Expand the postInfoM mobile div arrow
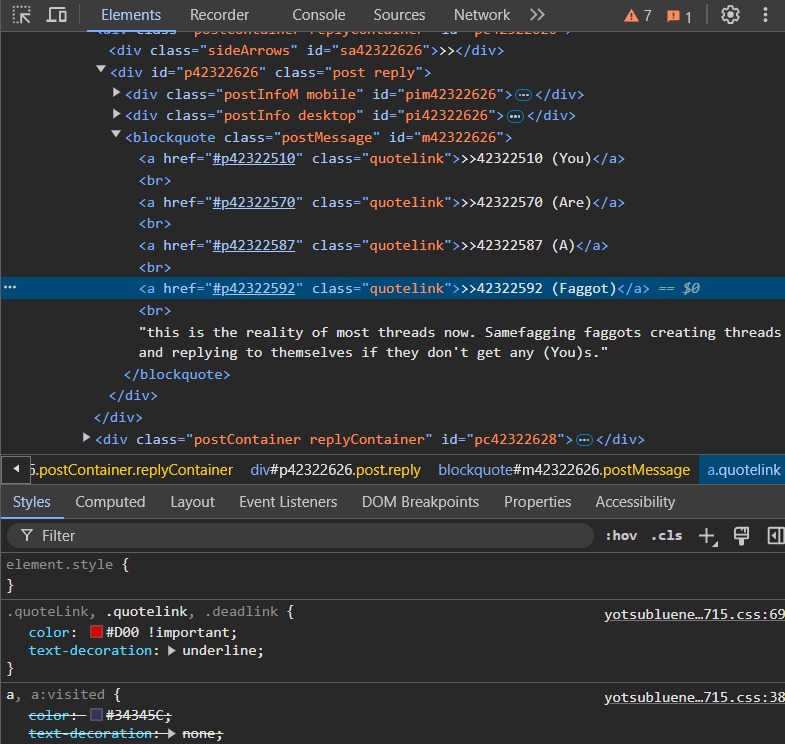 point(116,92)
